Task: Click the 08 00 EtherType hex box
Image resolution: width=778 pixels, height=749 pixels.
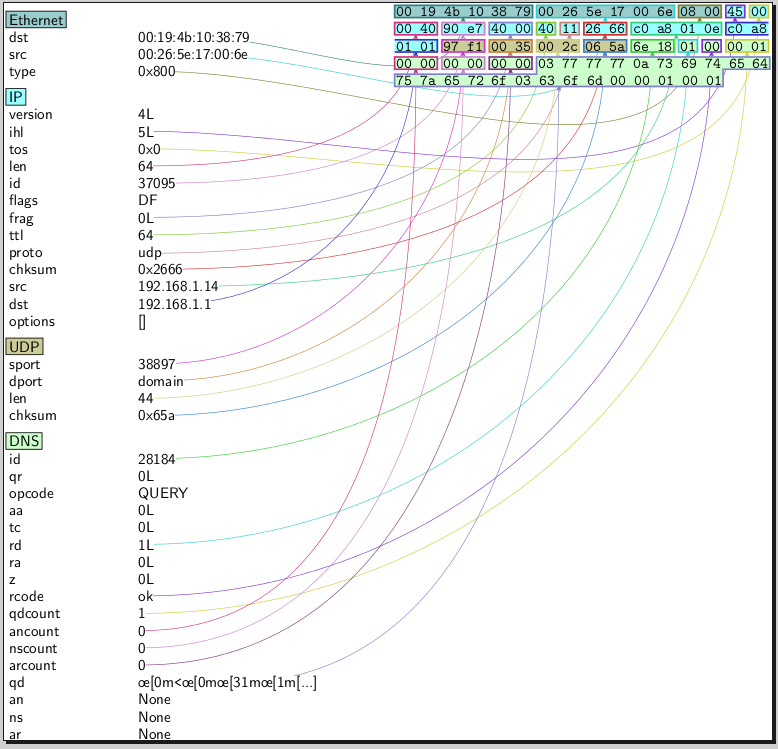Action: point(697,11)
